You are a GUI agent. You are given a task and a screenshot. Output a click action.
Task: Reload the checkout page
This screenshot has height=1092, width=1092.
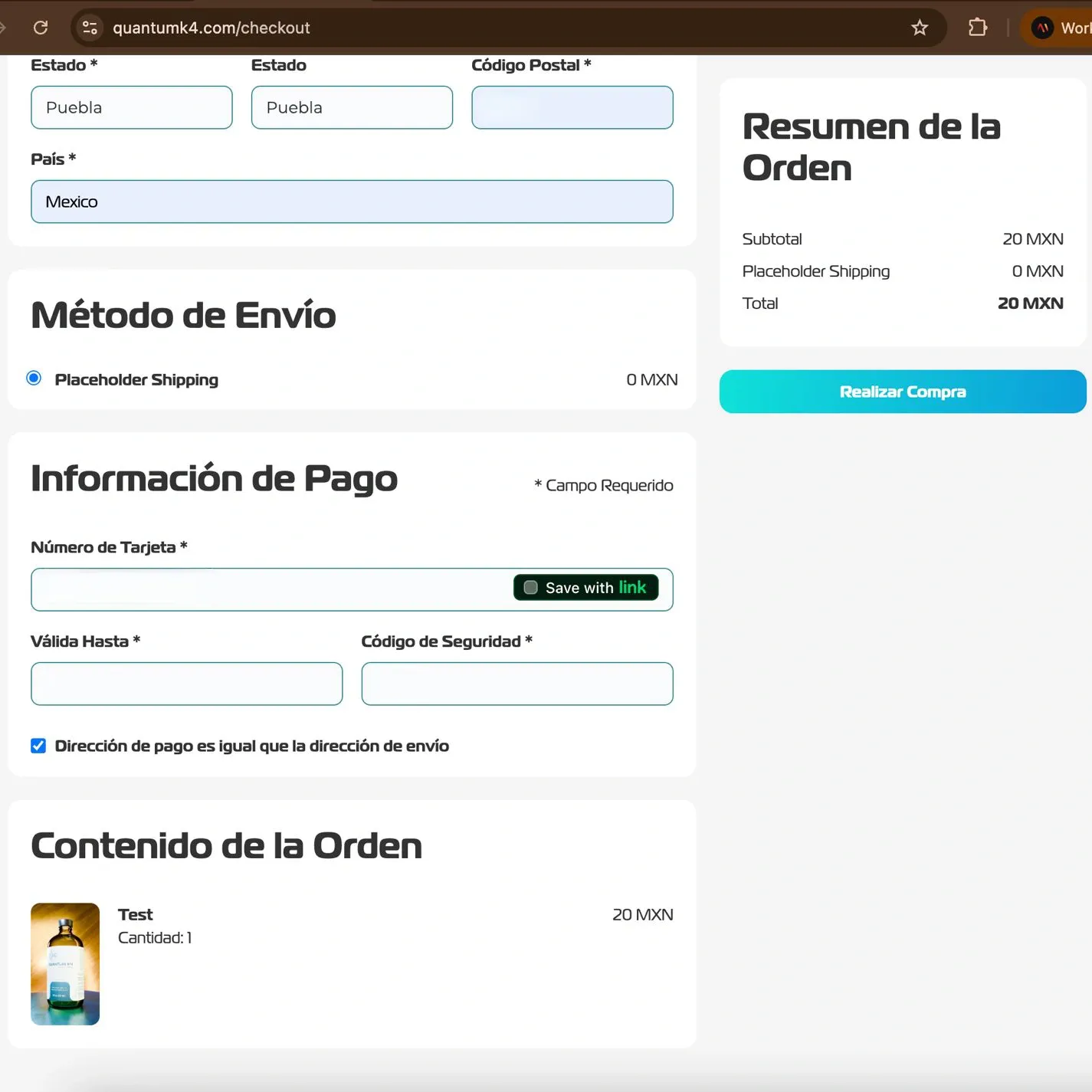(41, 28)
